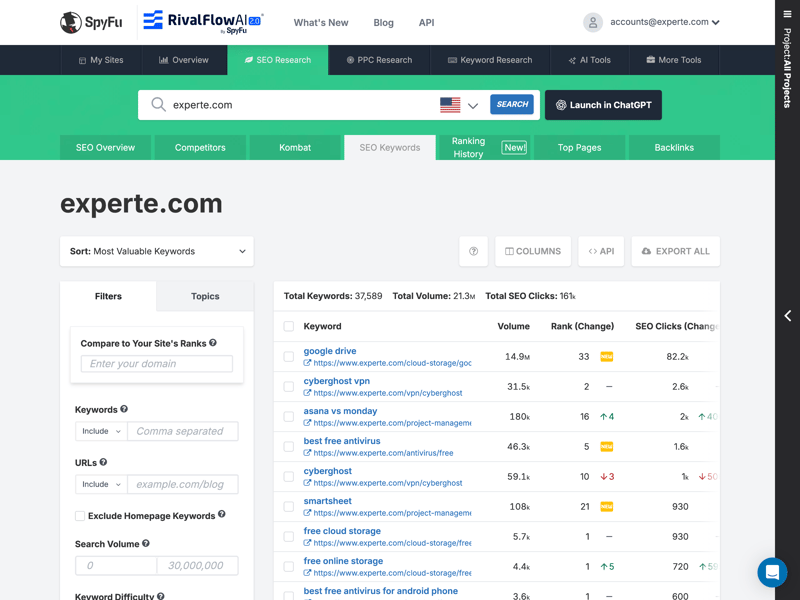Go to the Backlinks tab
Screen dimensions: 800x600
(674, 147)
